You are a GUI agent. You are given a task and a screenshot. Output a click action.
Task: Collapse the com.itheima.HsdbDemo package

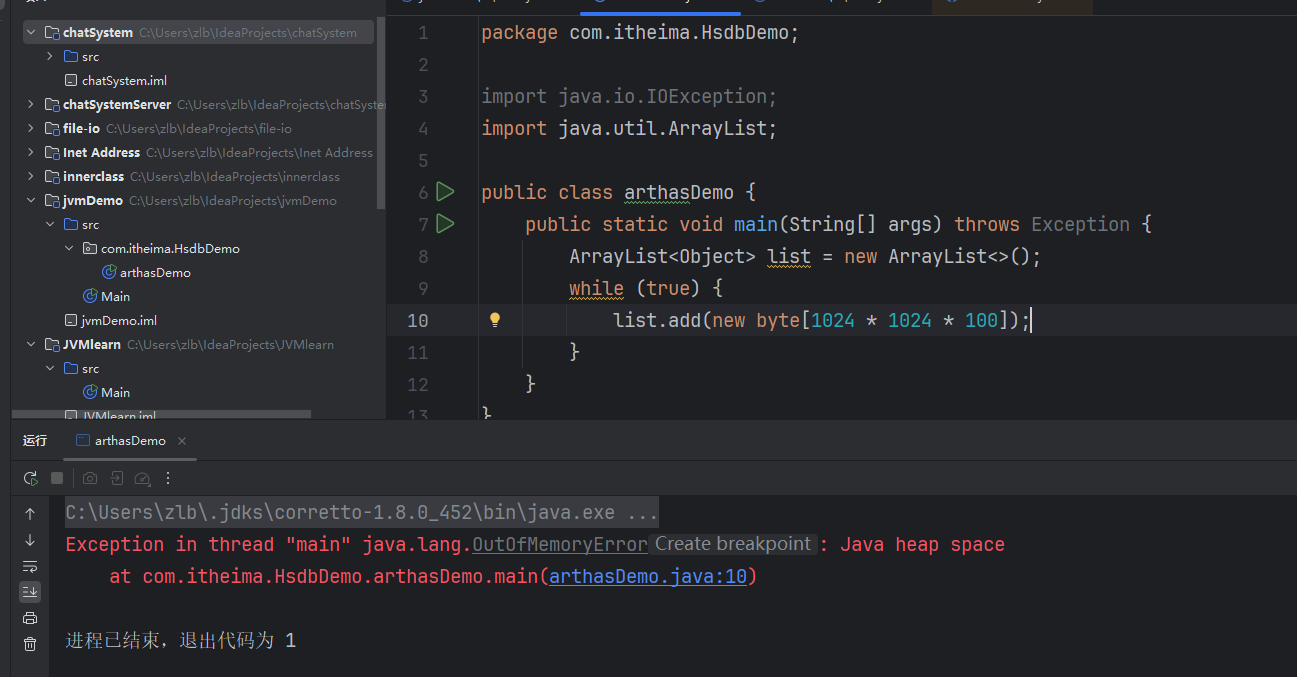pos(69,249)
